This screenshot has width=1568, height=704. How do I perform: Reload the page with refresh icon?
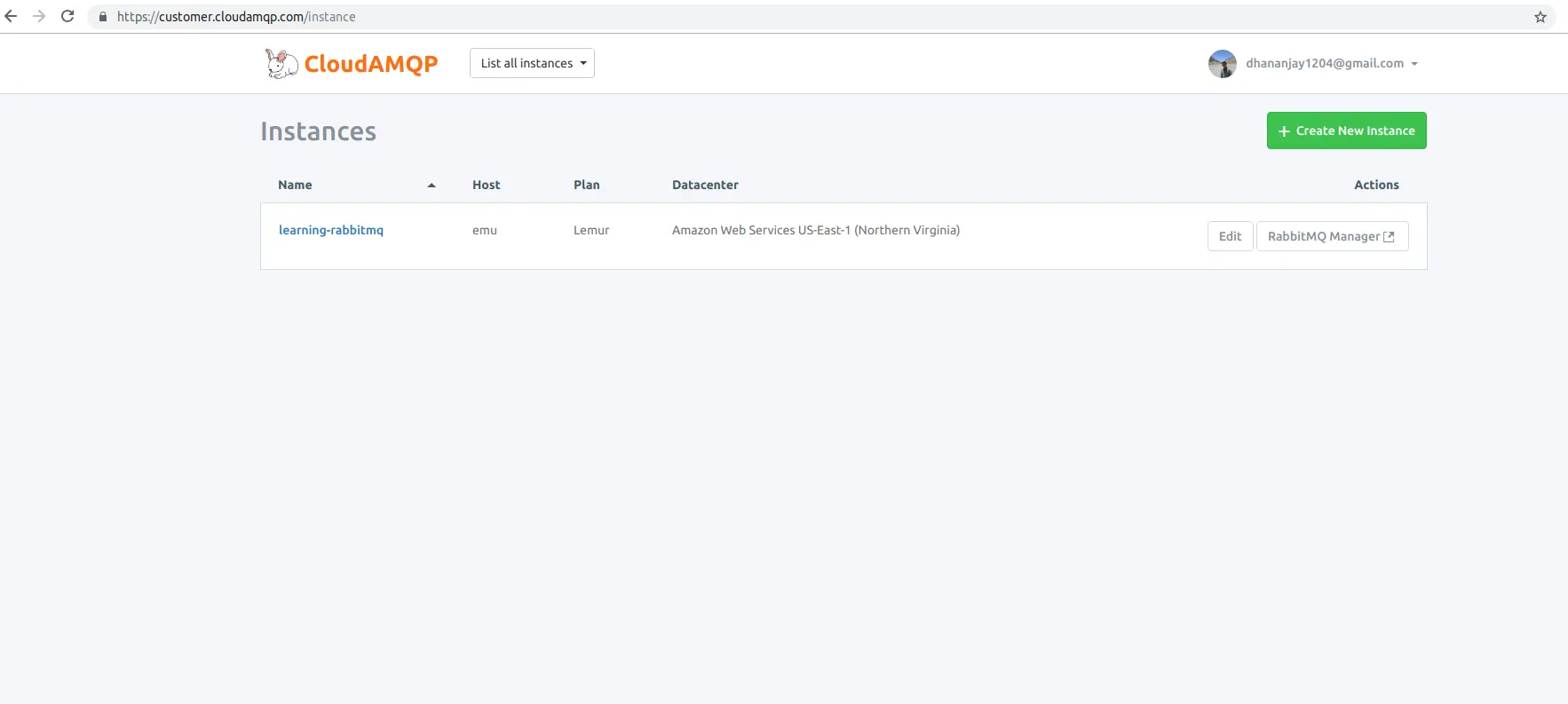(67, 16)
